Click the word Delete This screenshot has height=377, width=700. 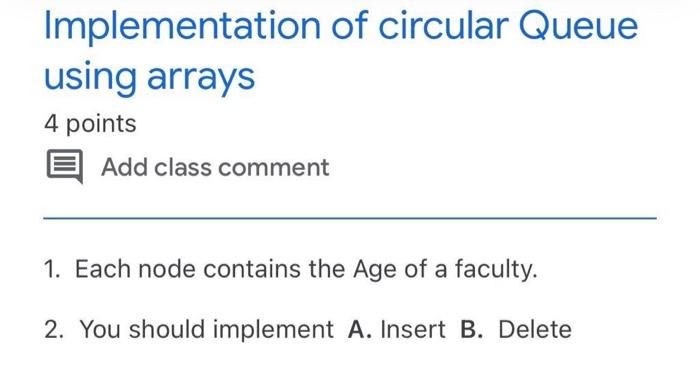[x=535, y=330]
